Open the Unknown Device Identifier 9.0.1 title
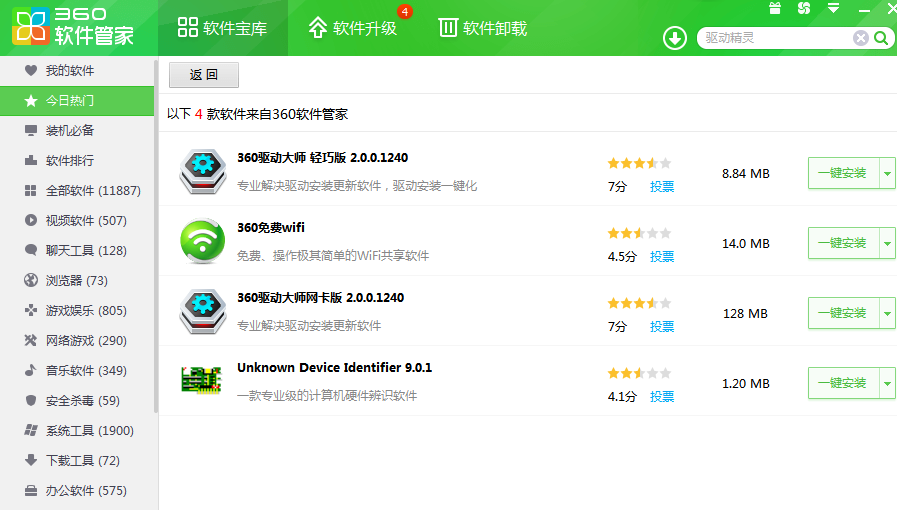Screen dimensions: 897x510 pos(335,368)
